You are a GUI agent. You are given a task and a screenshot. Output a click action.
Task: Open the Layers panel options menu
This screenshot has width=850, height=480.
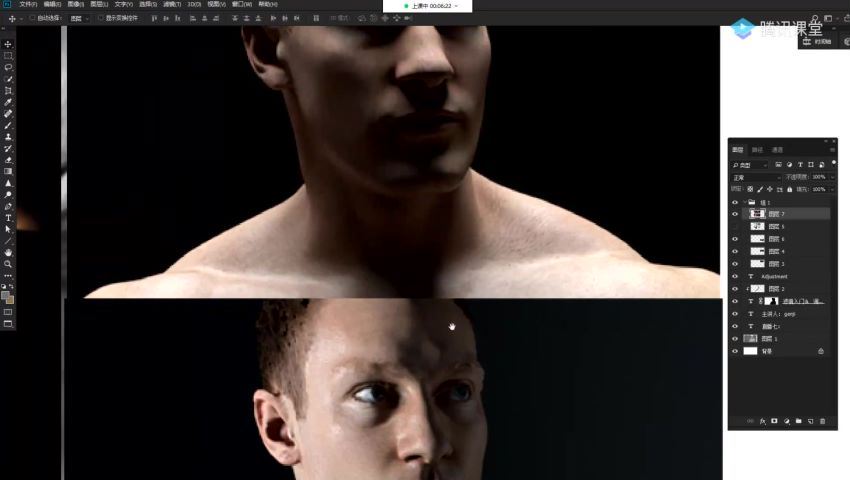click(x=832, y=150)
